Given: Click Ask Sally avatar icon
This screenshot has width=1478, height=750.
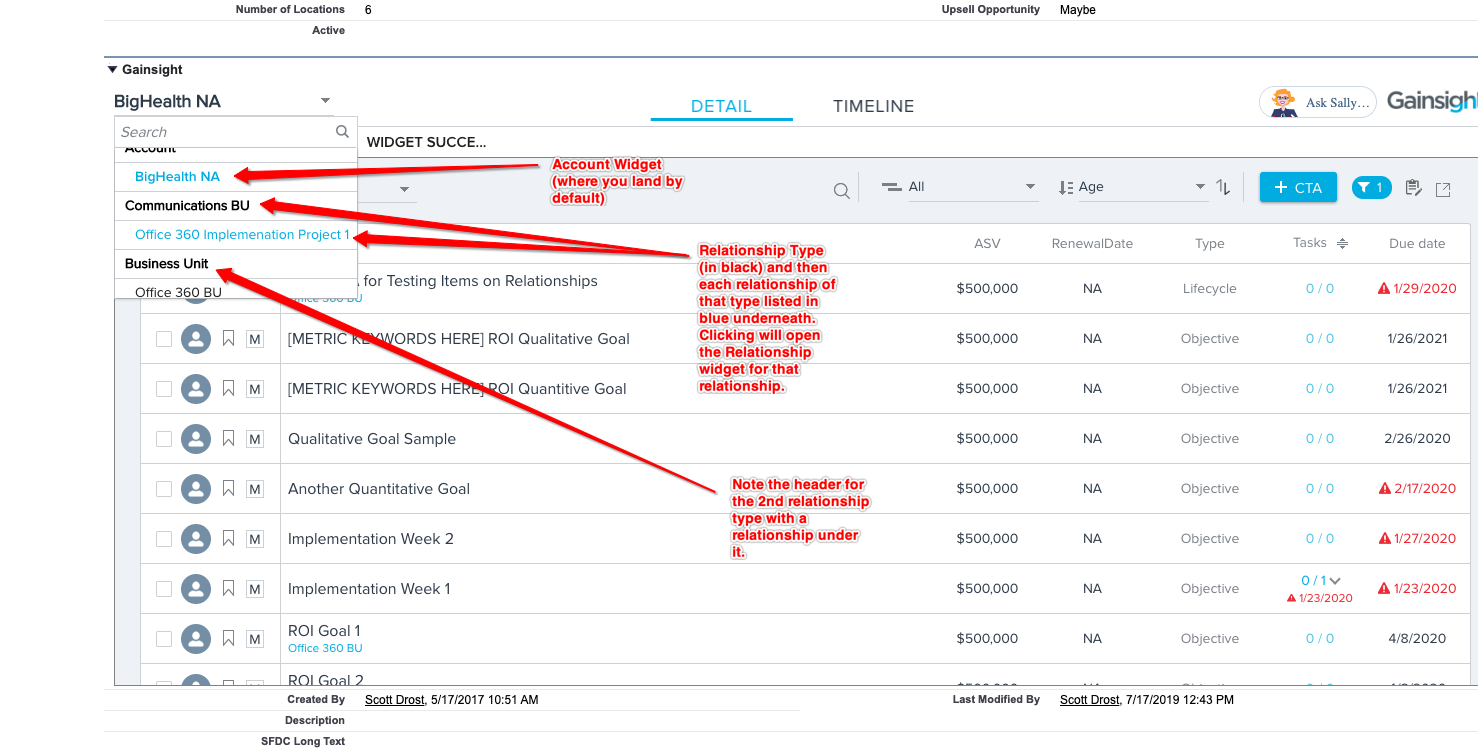Looking at the screenshot, I should point(1283,102).
